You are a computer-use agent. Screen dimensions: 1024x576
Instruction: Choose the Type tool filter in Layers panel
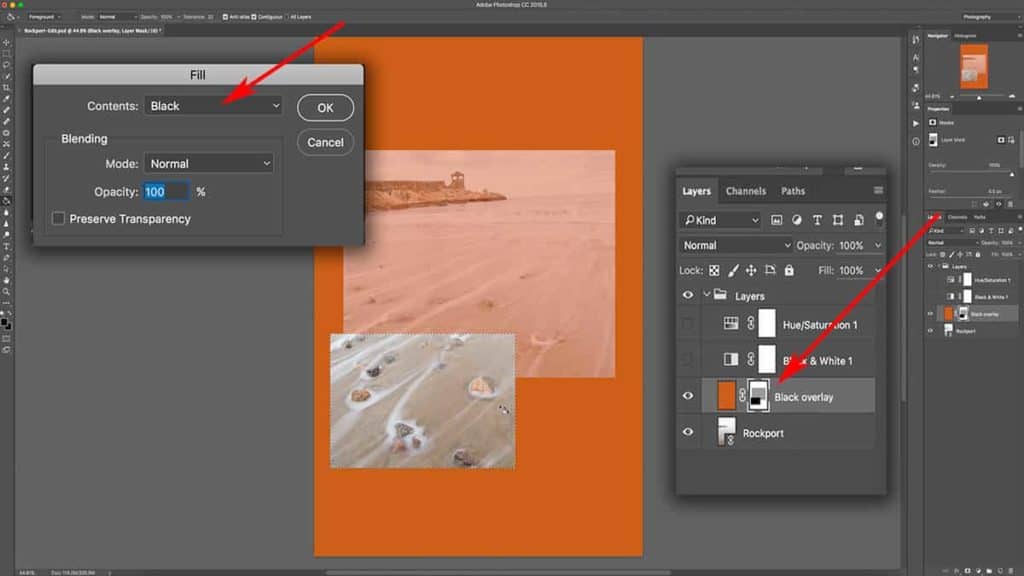pos(818,220)
